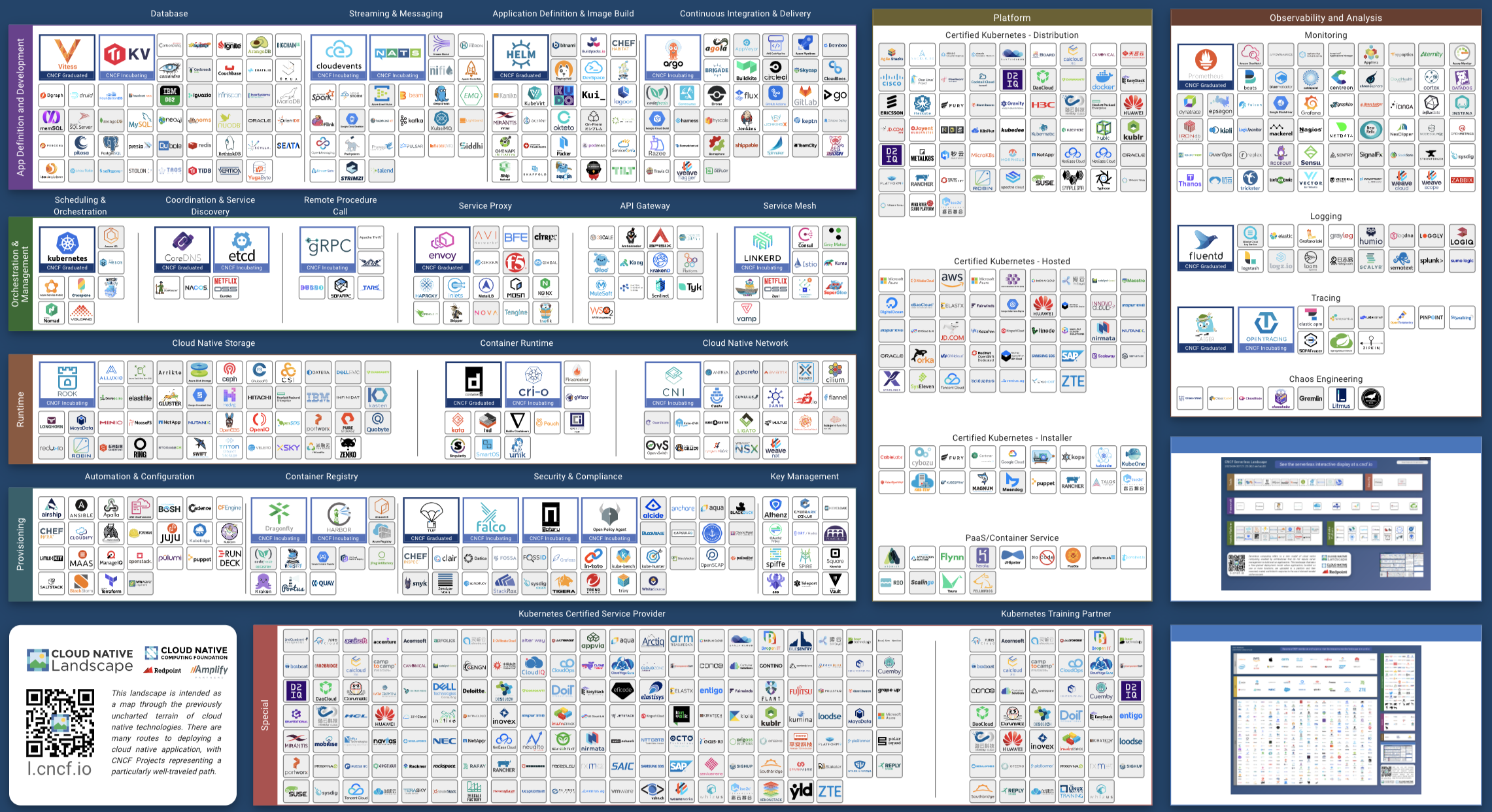Open the Prometheus monitoring card
The height and width of the screenshot is (812, 1492).
(x=1205, y=65)
